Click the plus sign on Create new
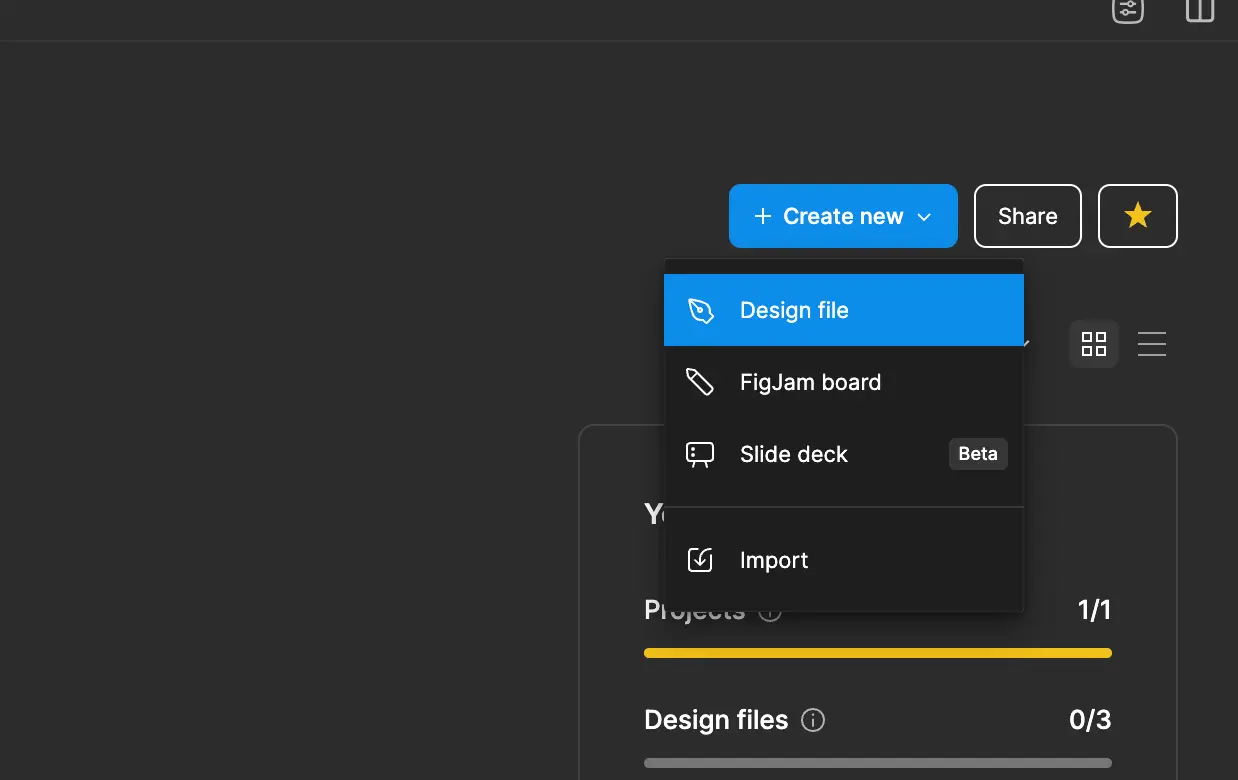The image size is (1238, 780). click(x=762, y=217)
